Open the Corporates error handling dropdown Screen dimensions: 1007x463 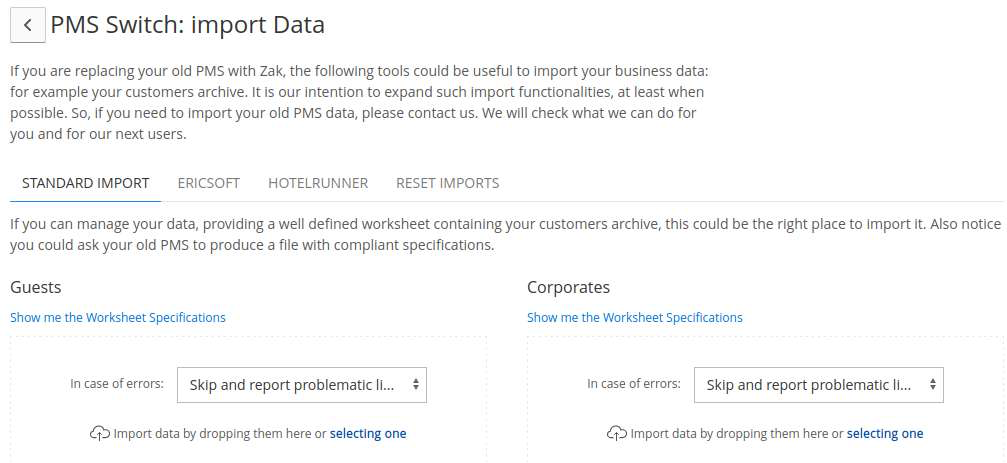click(x=819, y=385)
